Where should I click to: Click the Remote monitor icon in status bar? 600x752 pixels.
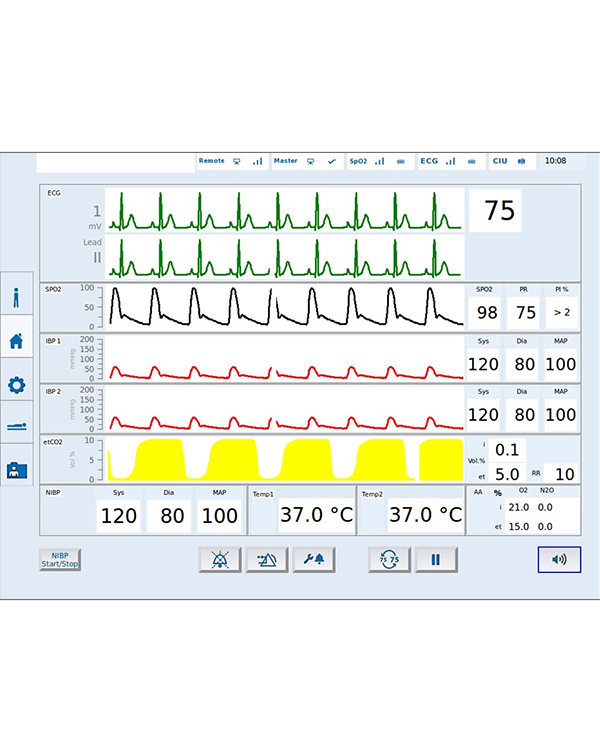[236, 162]
